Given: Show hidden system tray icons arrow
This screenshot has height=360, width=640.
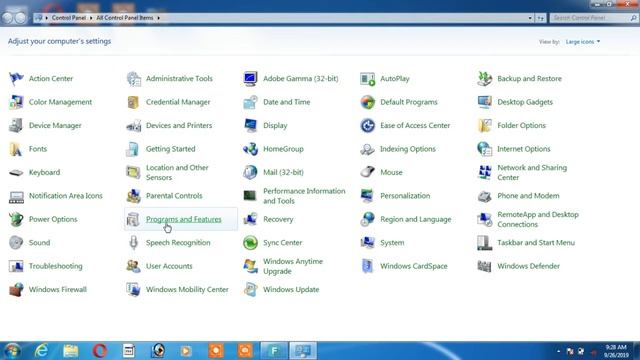Looking at the screenshot, I should tap(558, 351).
